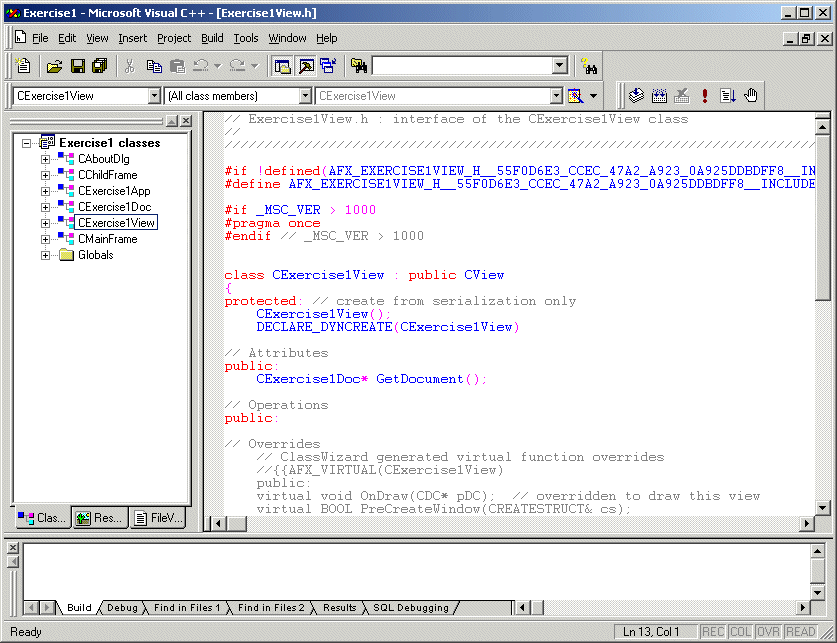
Task: Copy the selection to clipboard
Action: tap(155, 65)
